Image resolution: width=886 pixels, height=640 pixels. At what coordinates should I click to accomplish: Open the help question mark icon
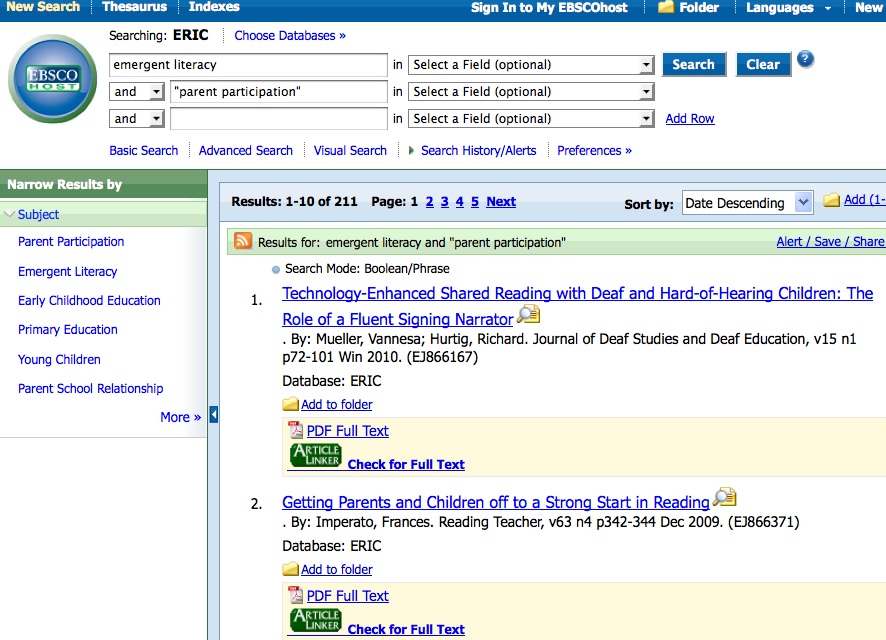(805, 59)
